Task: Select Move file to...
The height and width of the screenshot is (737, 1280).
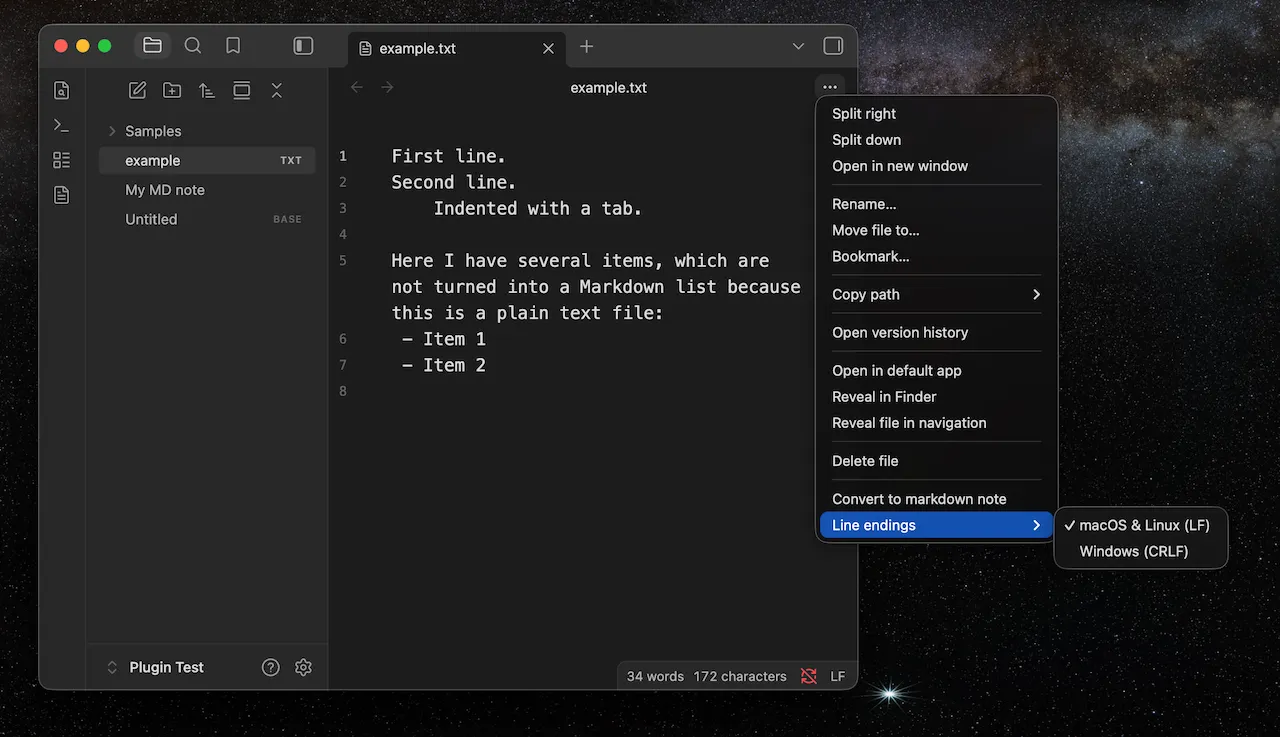Action: click(x=936, y=230)
